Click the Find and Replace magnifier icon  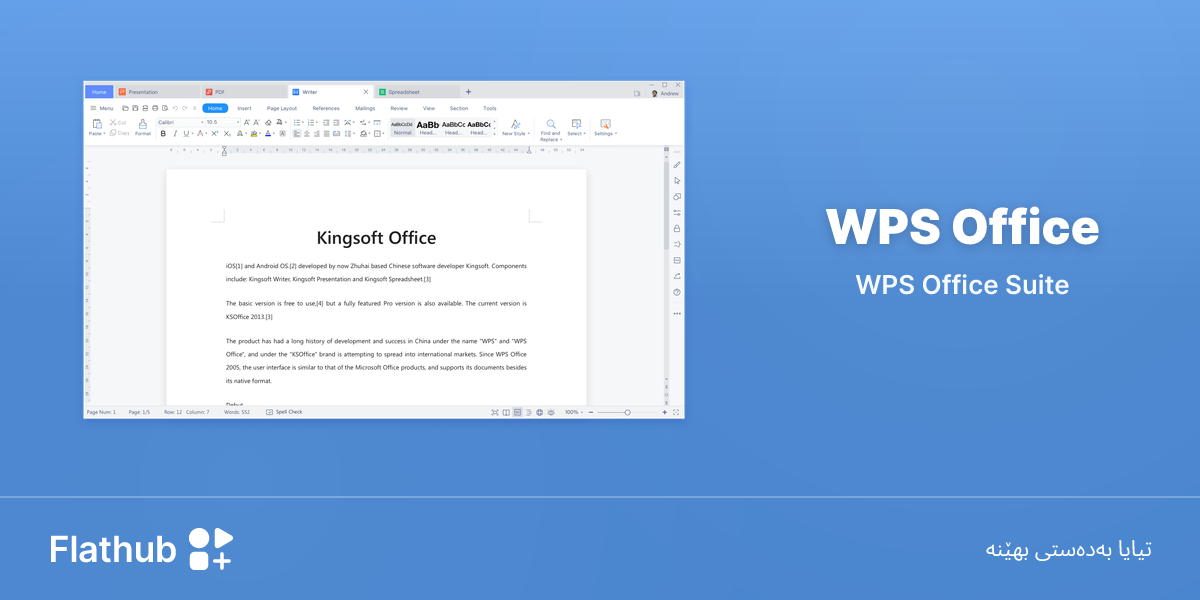(551, 124)
